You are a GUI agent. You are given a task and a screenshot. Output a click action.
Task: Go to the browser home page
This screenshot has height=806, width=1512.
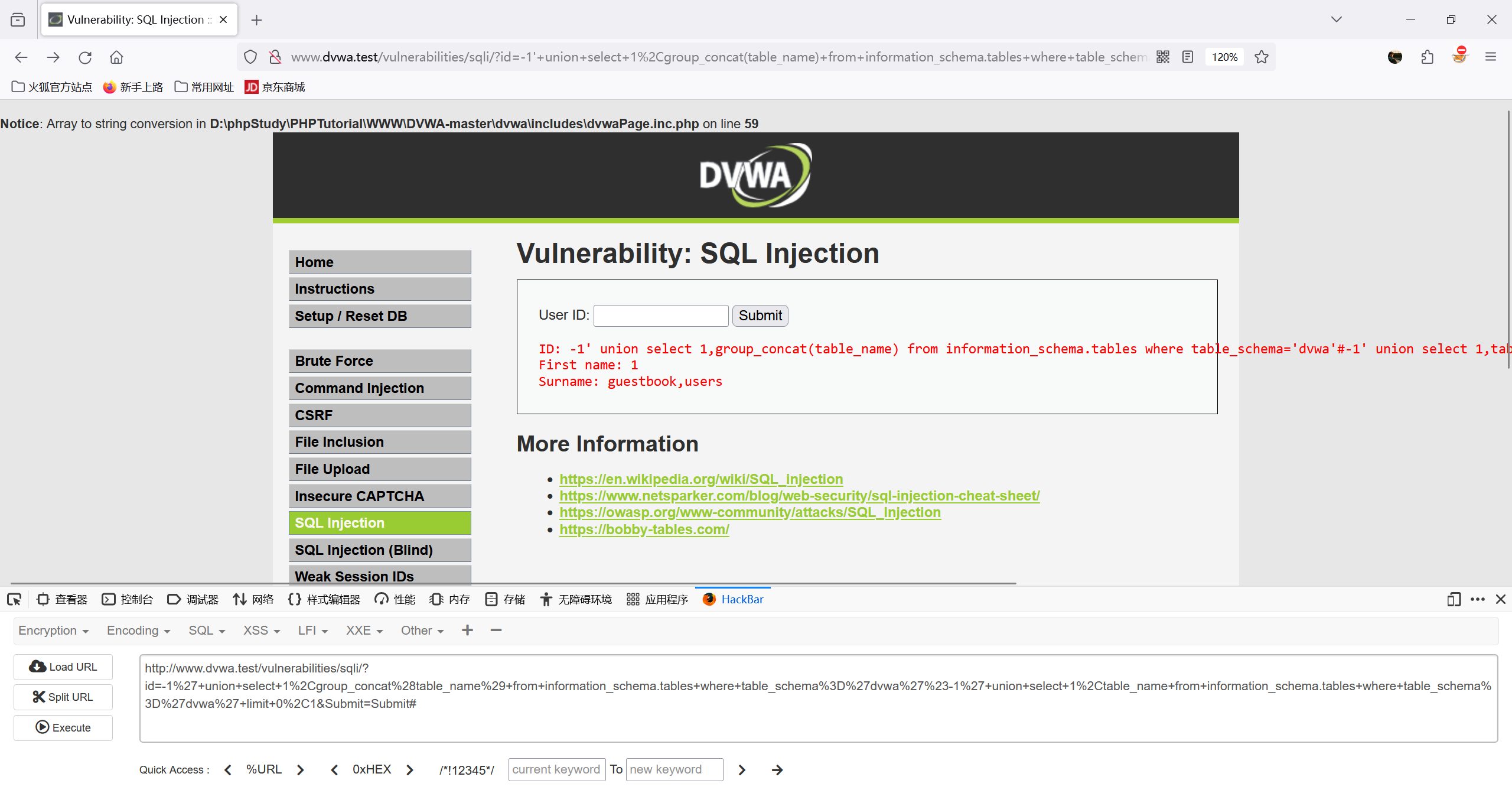116,57
